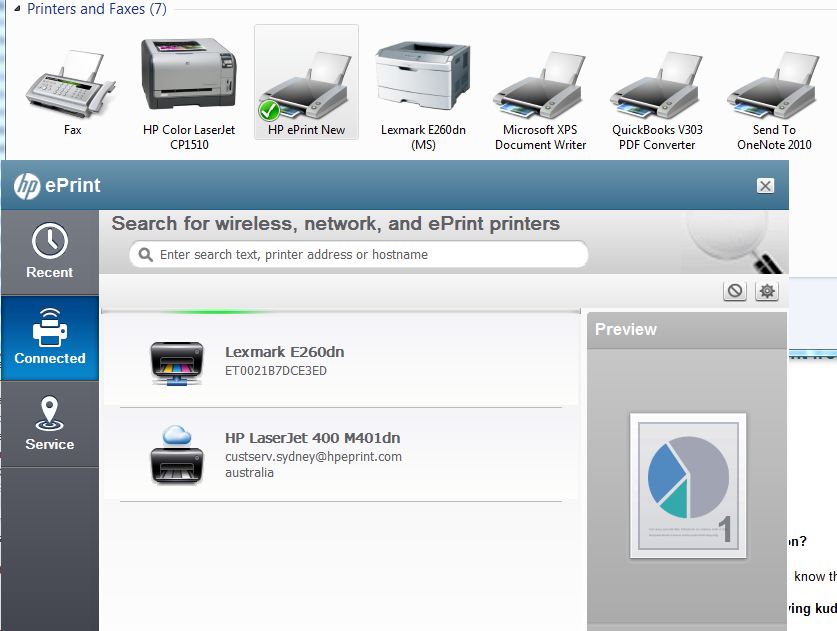Open HP Color LaserJet CP1510 printer
The image size is (837, 631).
coord(186,75)
